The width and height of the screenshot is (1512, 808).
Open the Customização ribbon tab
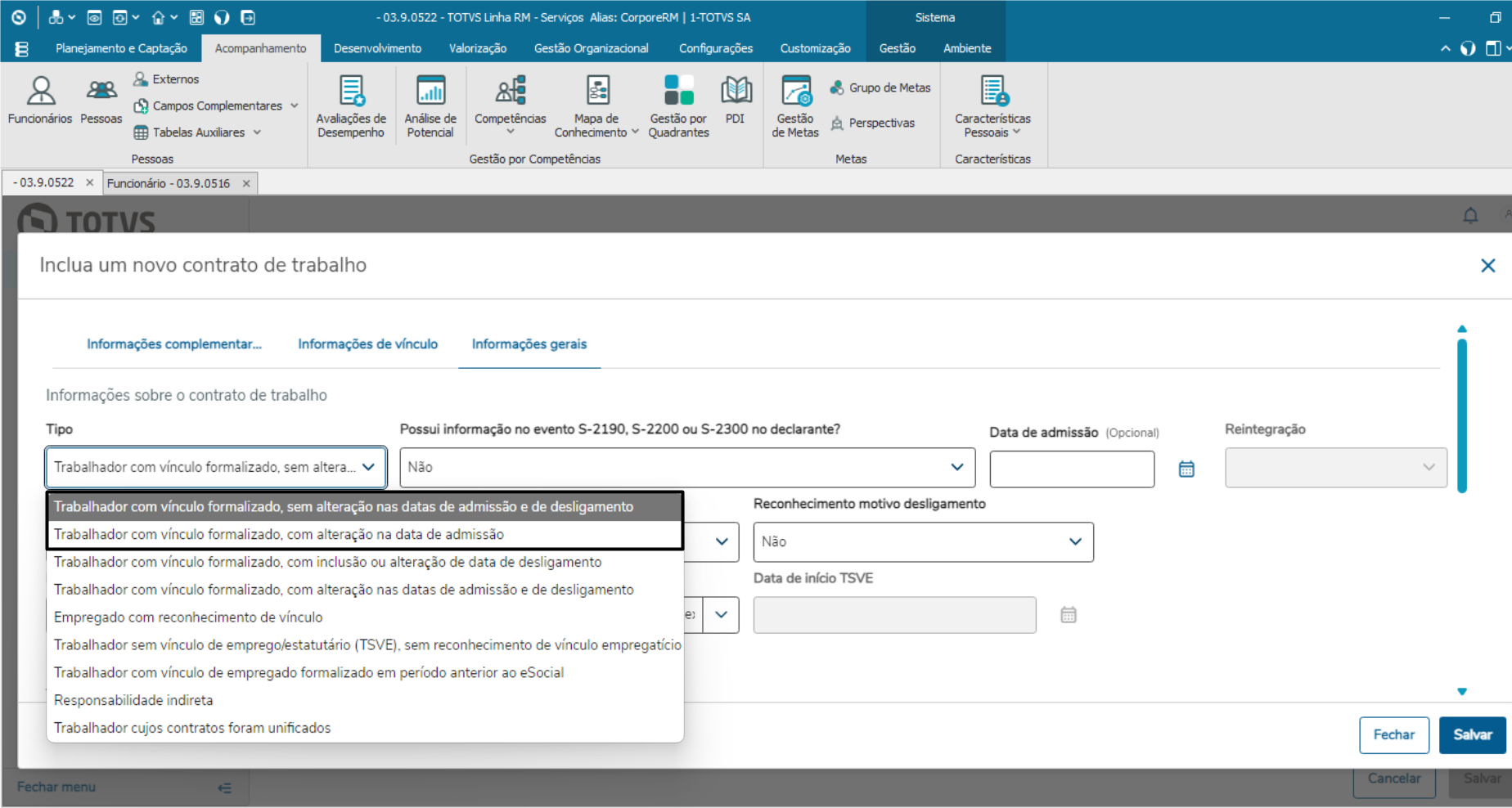tap(816, 48)
